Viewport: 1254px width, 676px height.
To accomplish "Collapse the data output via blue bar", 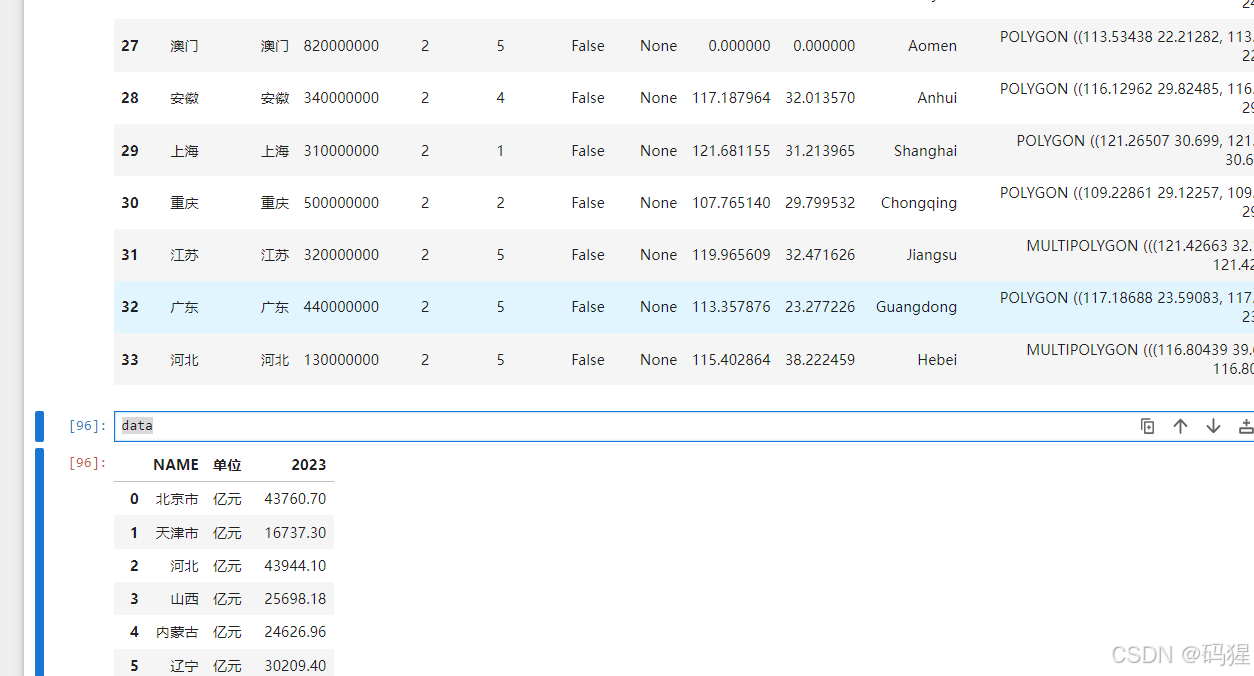I will coord(40,562).
